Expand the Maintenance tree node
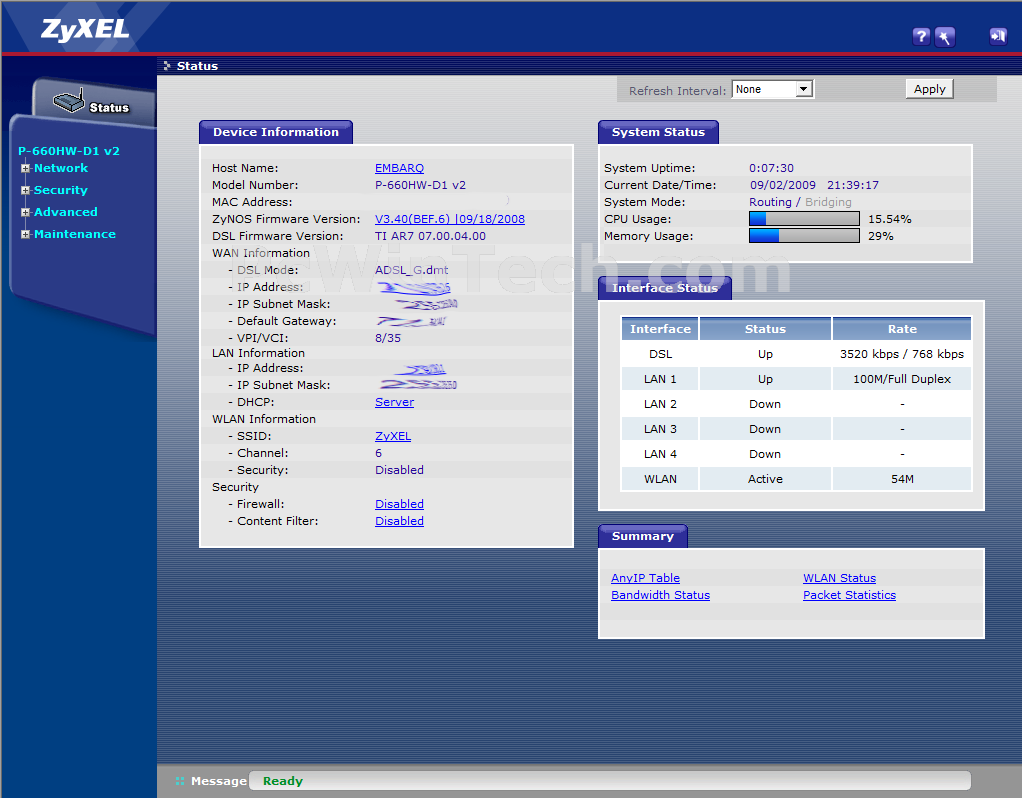The image size is (1022, 798). coord(25,234)
